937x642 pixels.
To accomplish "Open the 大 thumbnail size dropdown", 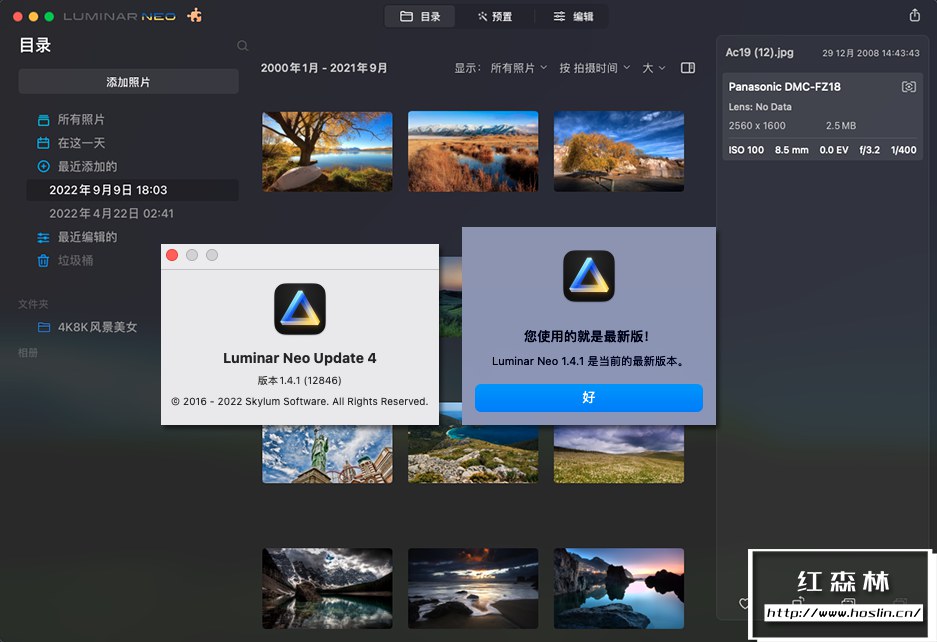I will pos(653,68).
